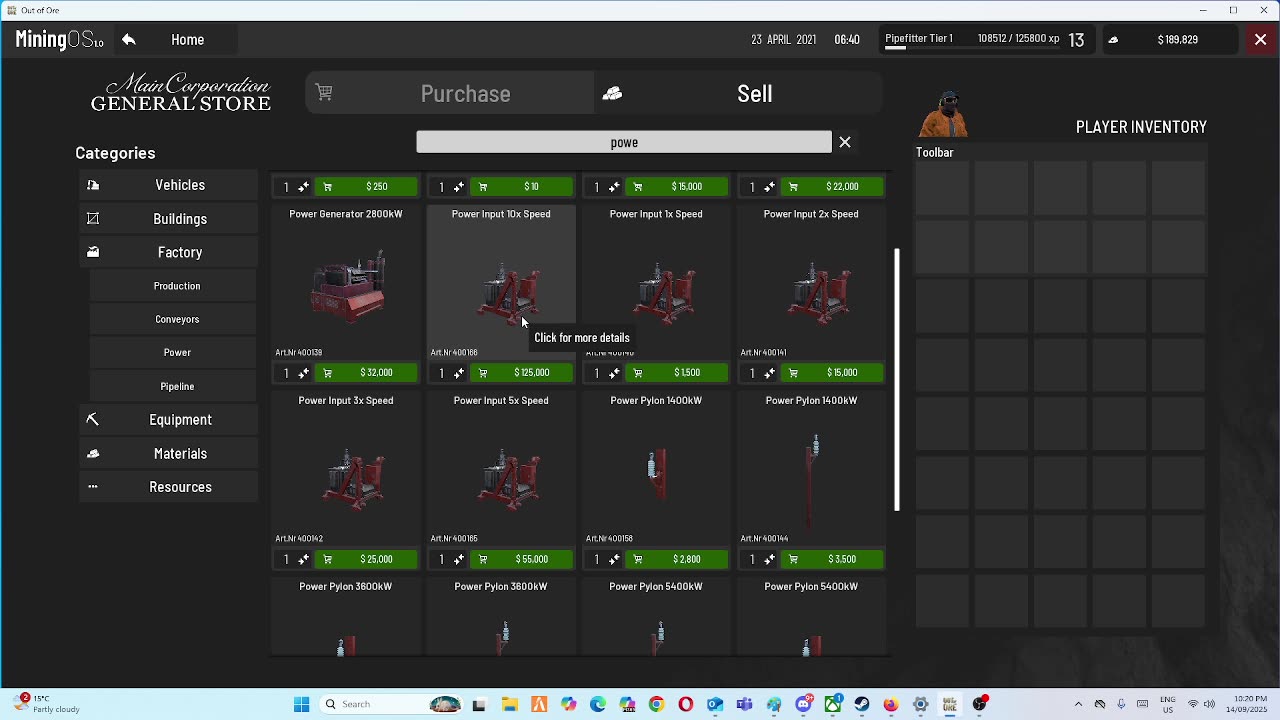1280x720 pixels.
Task: Open Firefox from the taskbar
Action: [x=891, y=704]
